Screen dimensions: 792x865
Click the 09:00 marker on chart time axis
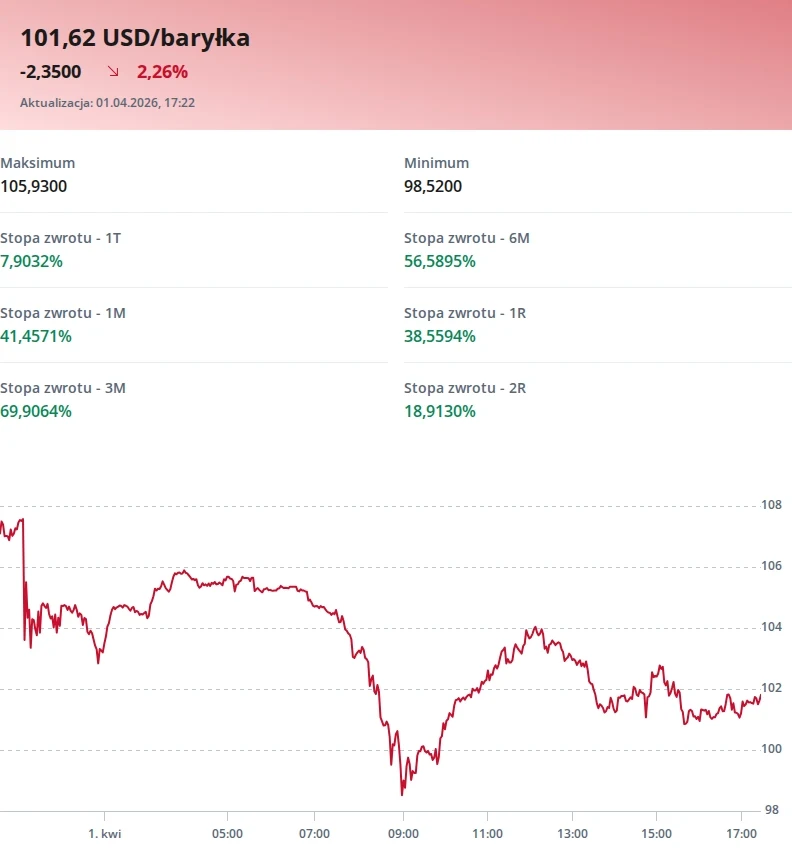[x=403, y=834]
